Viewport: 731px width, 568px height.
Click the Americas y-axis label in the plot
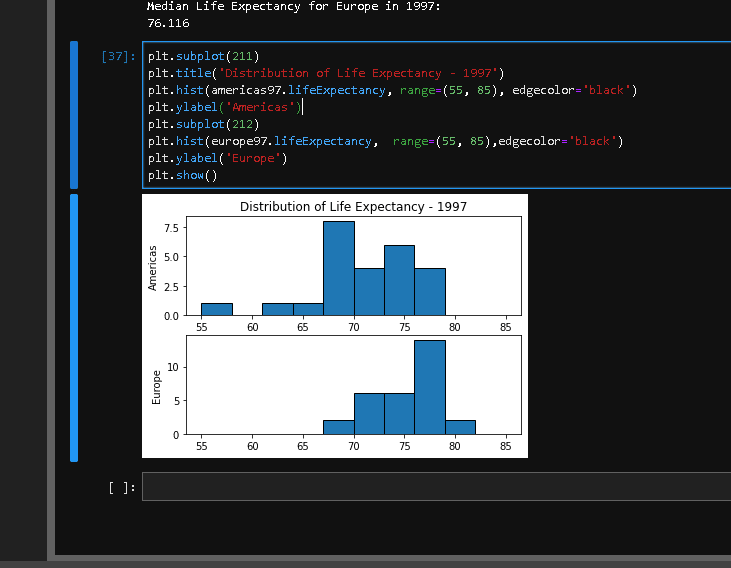pyautogui.click(x=152, y=268)
